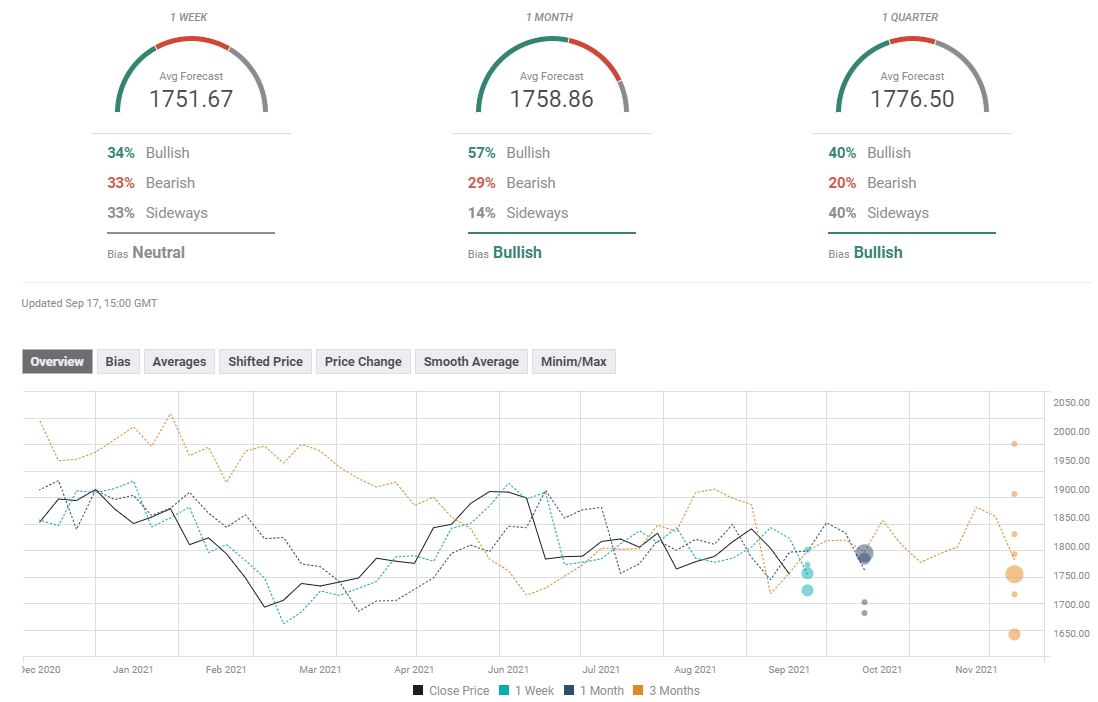This screenshot has height=702, width=1098.
Task: Toggle 3 Months series in legend
Action: [x=667, y=691]
